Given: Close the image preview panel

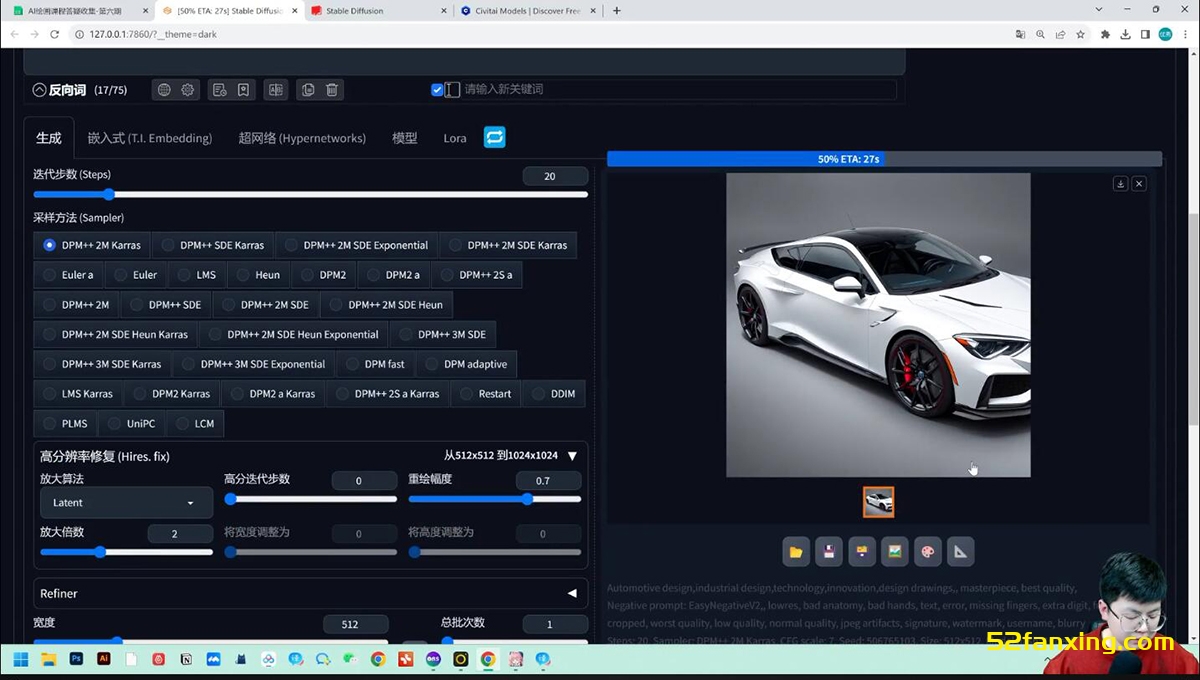Looking at the screenshot, I should click(x=1139, y=184).
